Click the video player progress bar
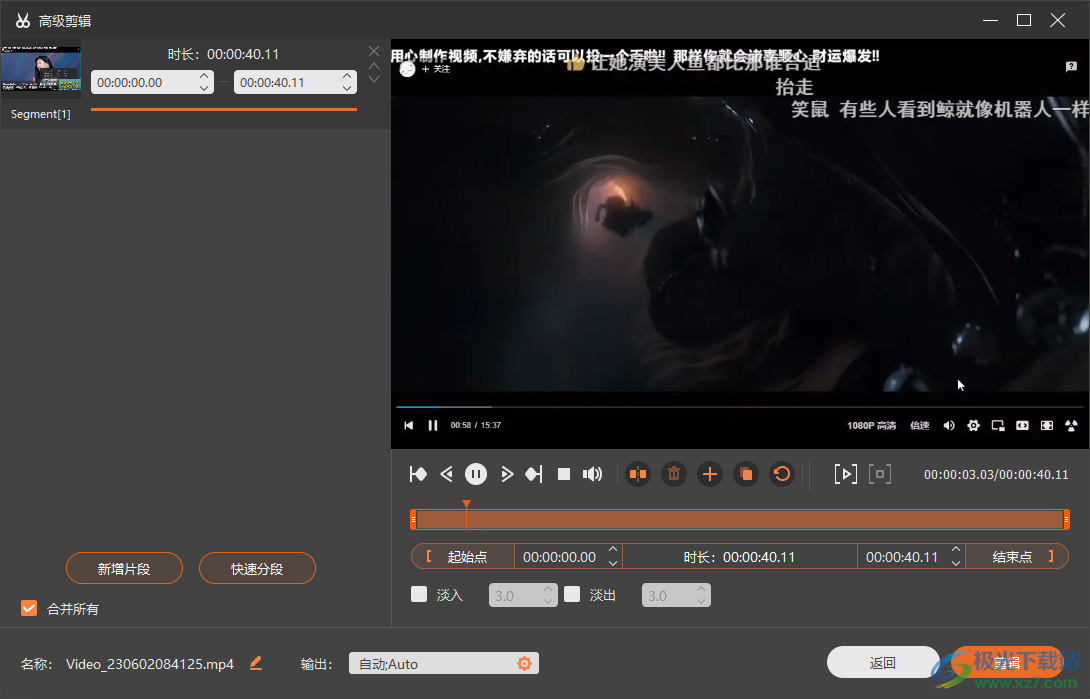Viewport: 1090px width, 699px height. 740,406
